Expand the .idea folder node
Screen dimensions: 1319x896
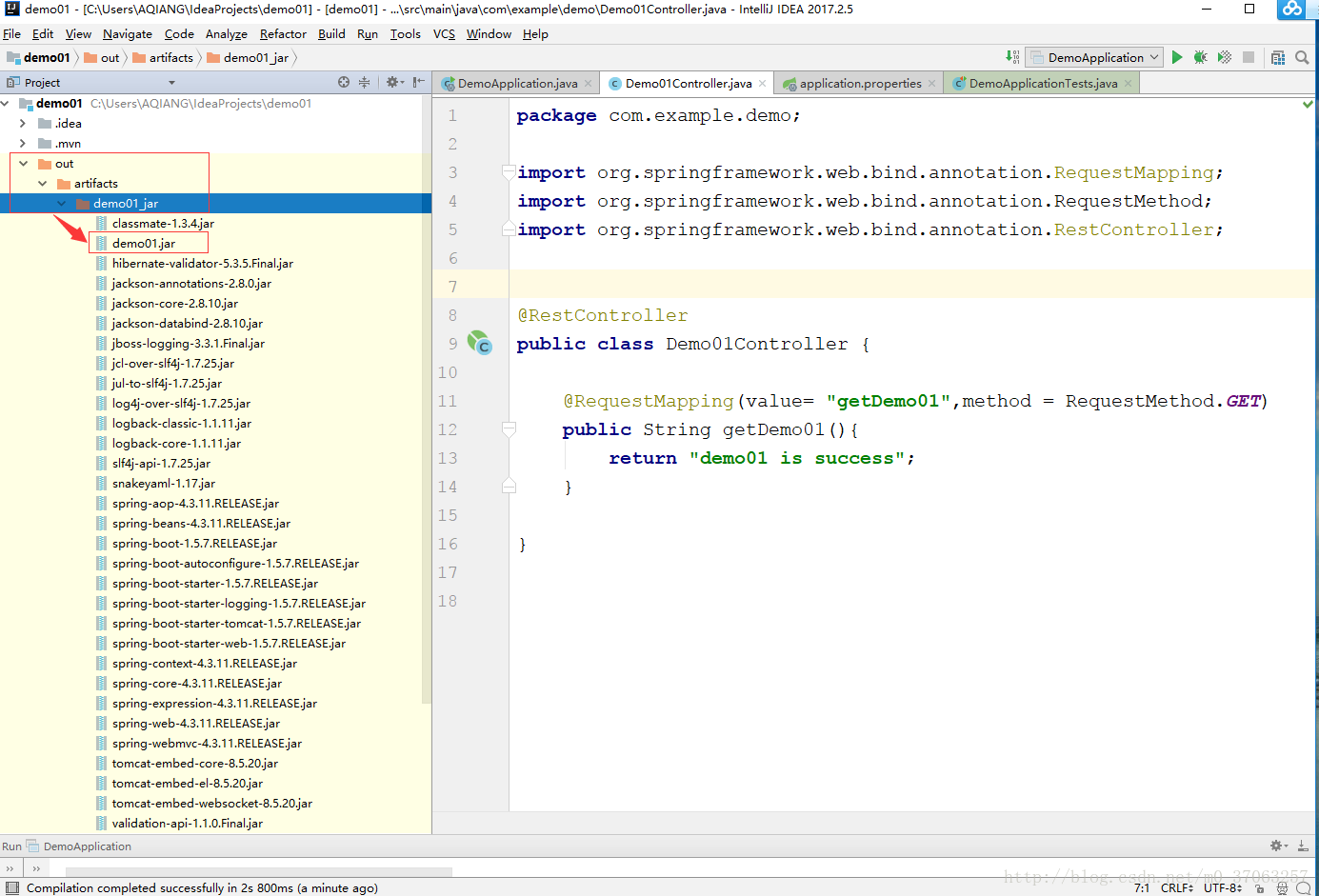(x=23, y=124)
